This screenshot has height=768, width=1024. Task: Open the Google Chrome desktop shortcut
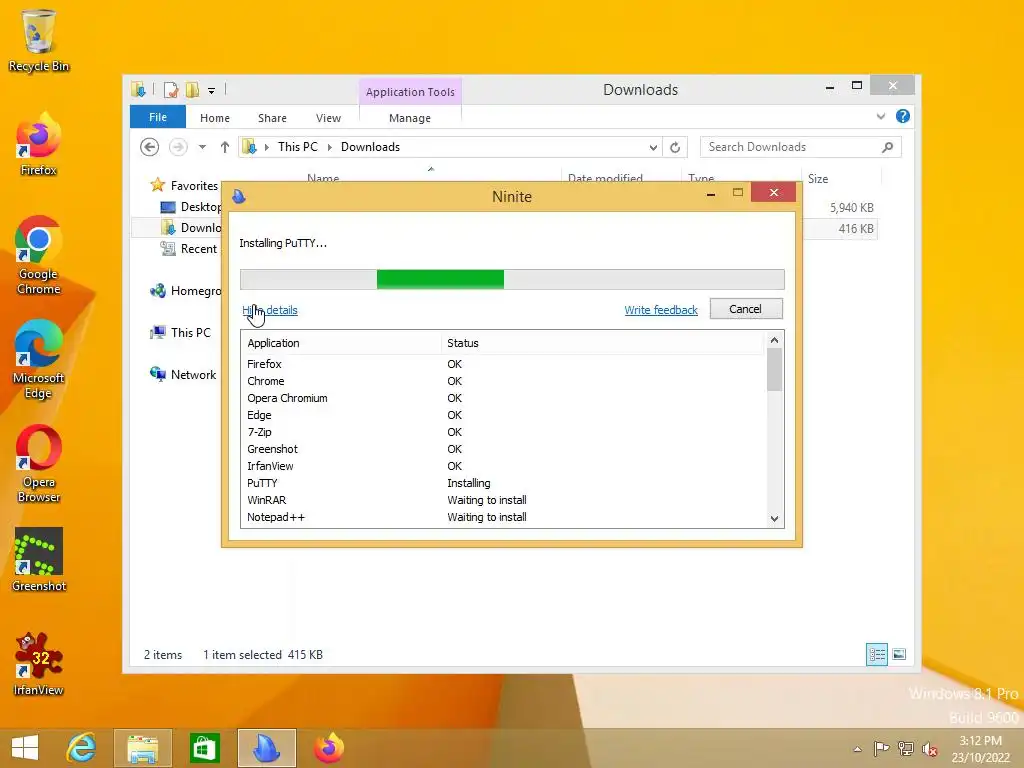(39, 255)
